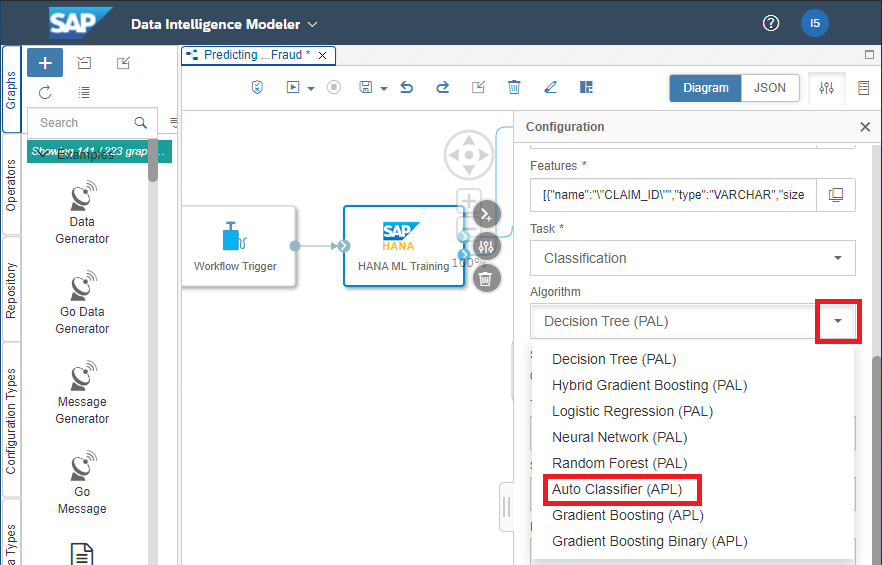Select the HANA ML Training operator node
Image resolution: width=882 pixels, height=565 pixels.
coord(403,246)
